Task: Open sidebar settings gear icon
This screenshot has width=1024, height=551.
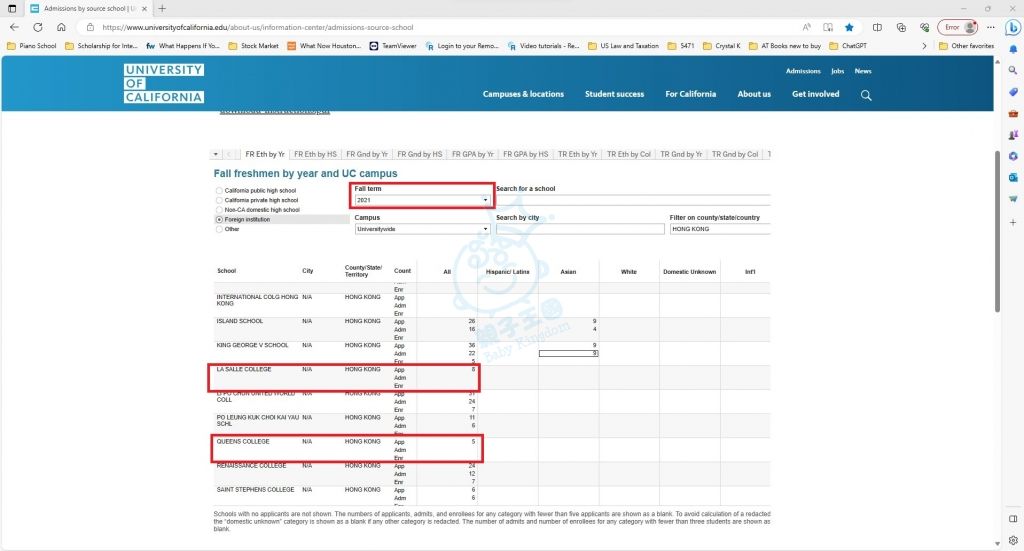Action: coord(1013,540)
